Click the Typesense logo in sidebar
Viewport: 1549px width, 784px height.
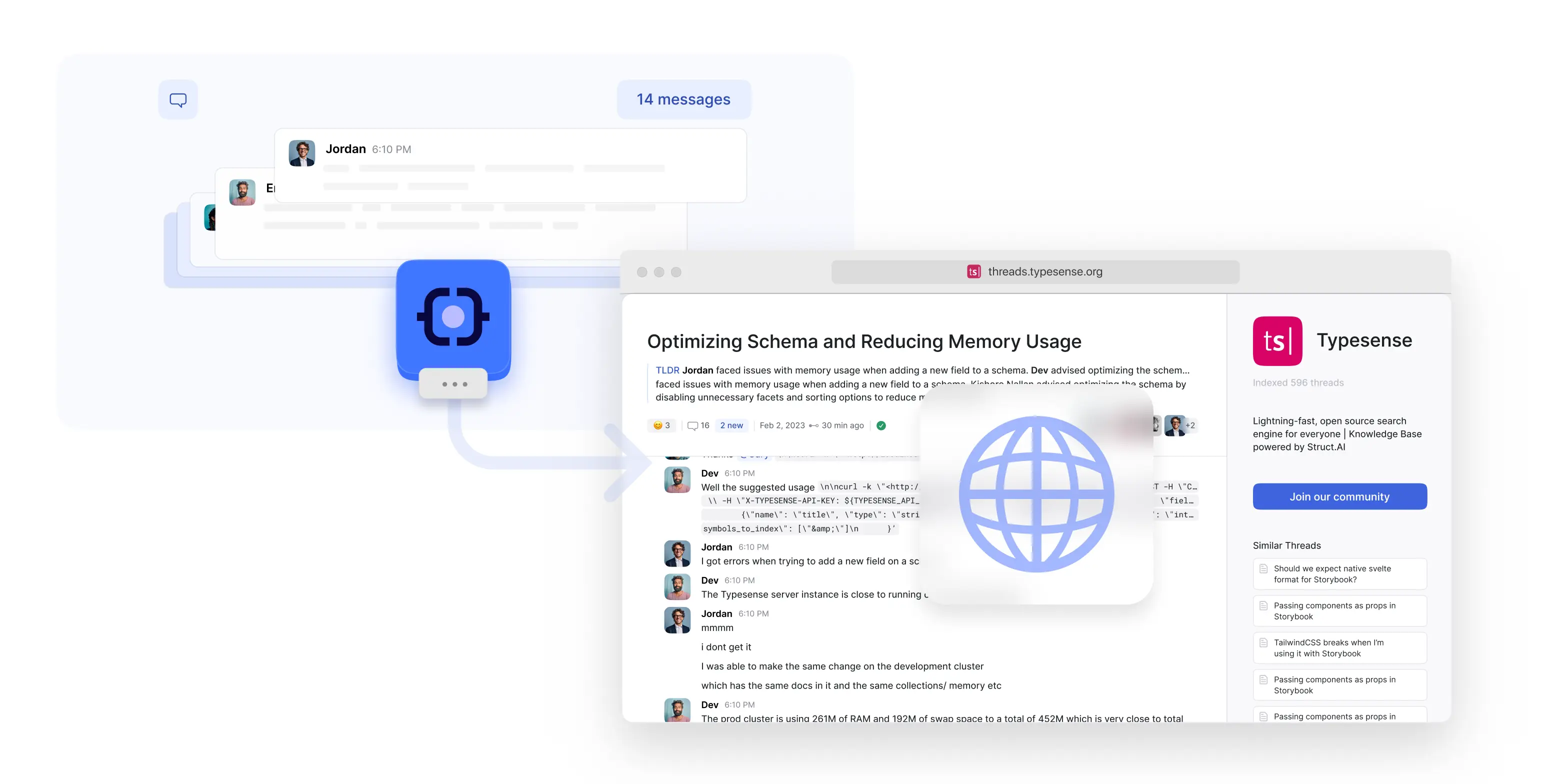(1277, 341)
